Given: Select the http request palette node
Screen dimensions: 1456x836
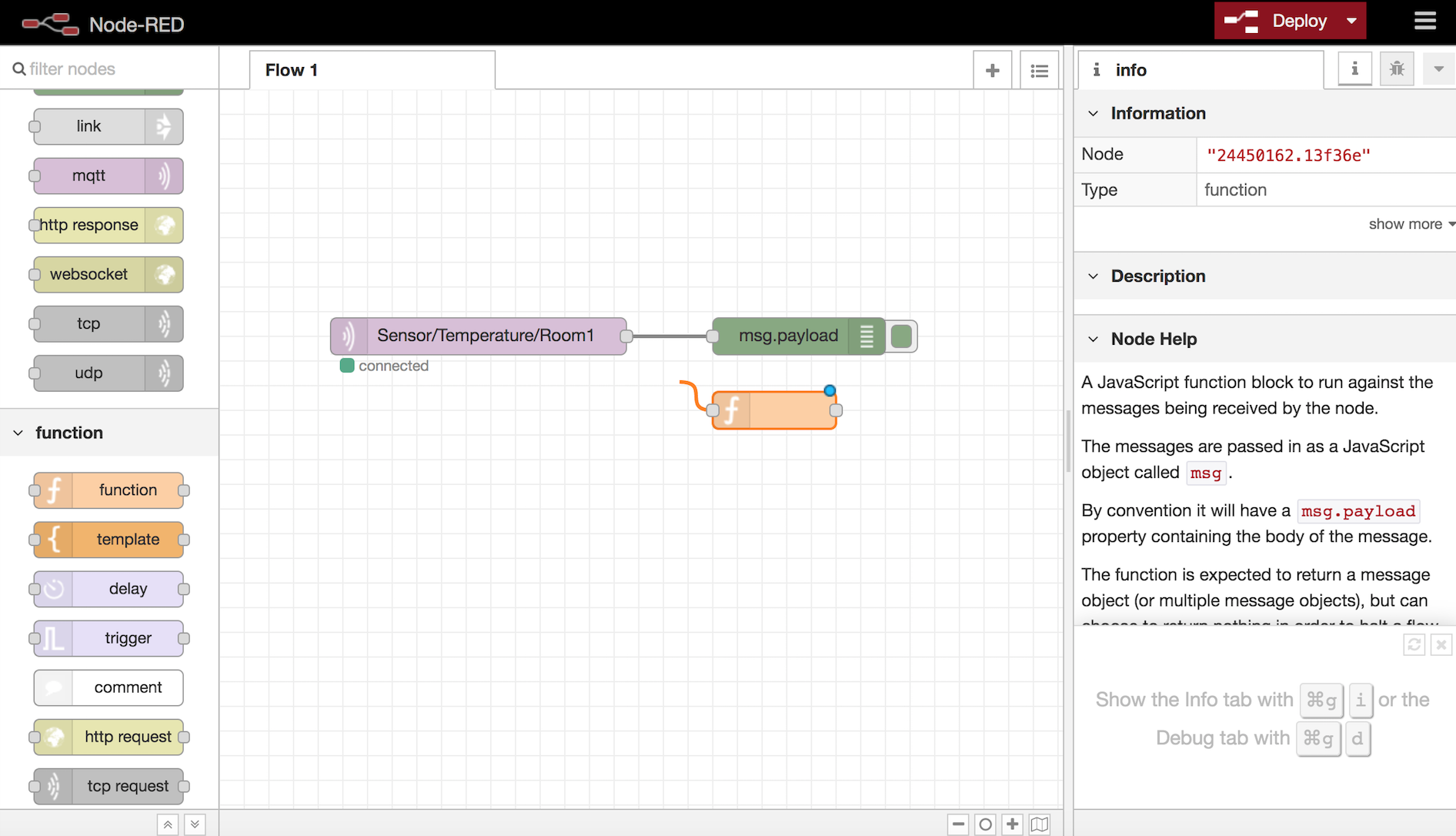Looking at the screenshot, I should 109,737.
